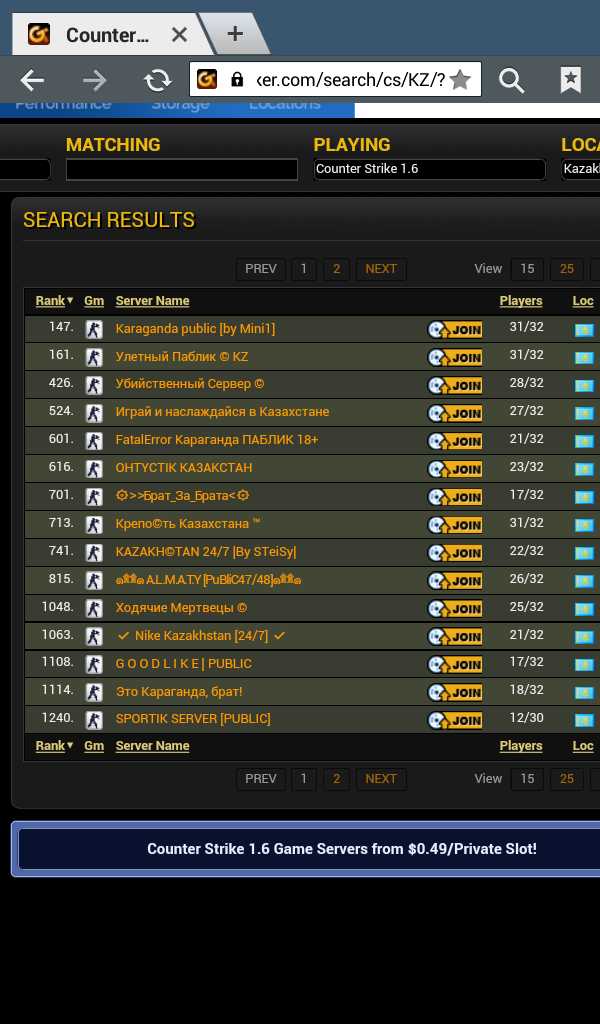This screenshot has width=600, height=1024.
Task: Join the G O O D L I K E | PUBLIC server
Action: pos(454,665)
